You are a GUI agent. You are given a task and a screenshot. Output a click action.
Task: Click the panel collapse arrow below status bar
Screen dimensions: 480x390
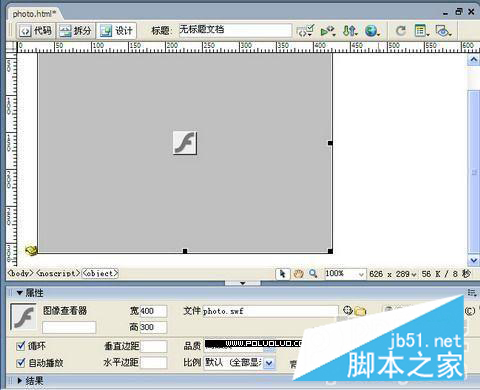[243, 283]
